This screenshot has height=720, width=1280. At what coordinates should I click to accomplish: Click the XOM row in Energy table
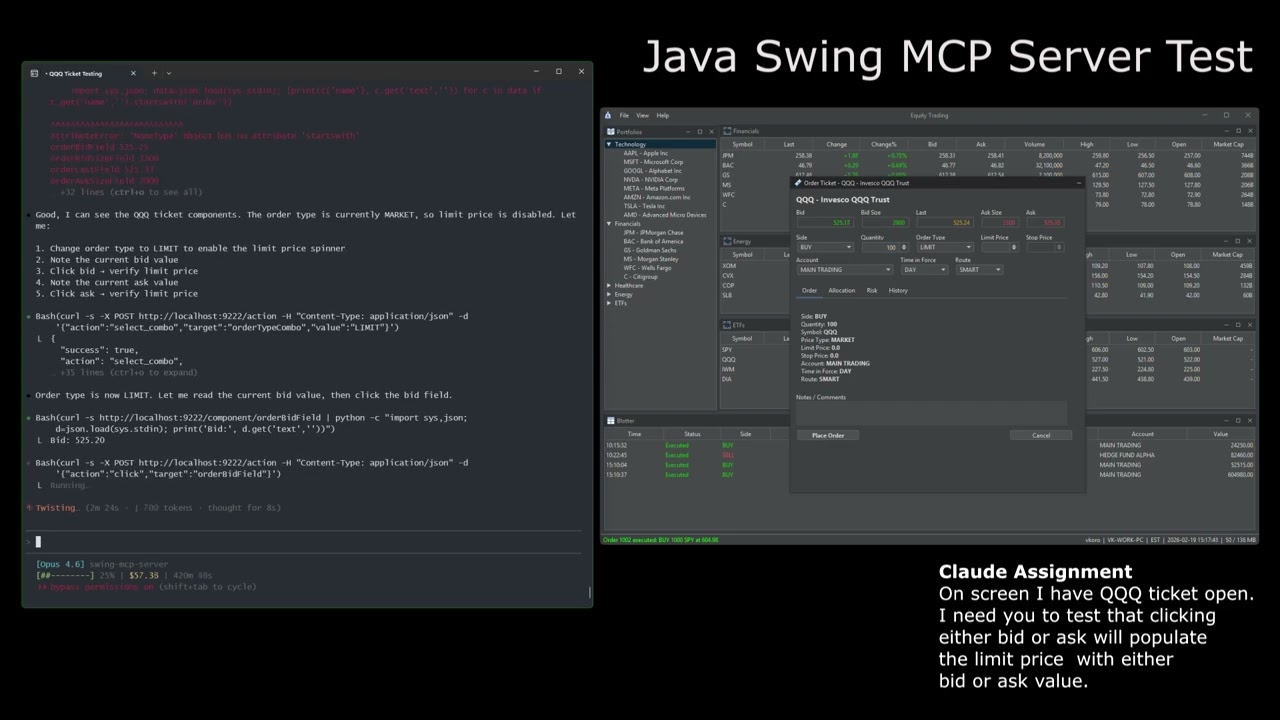[755, 266]
